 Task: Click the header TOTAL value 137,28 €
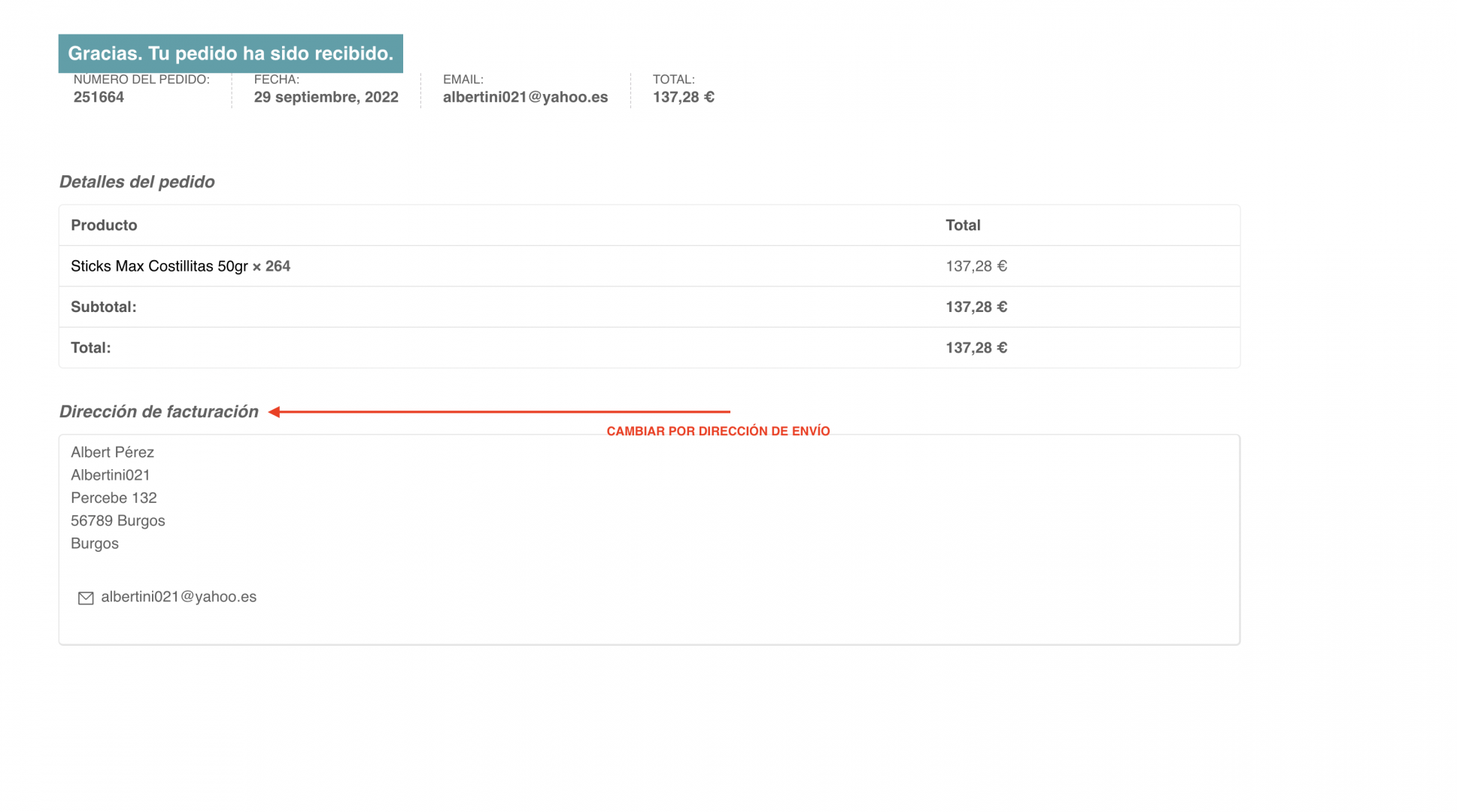click(x=684, y=97)
